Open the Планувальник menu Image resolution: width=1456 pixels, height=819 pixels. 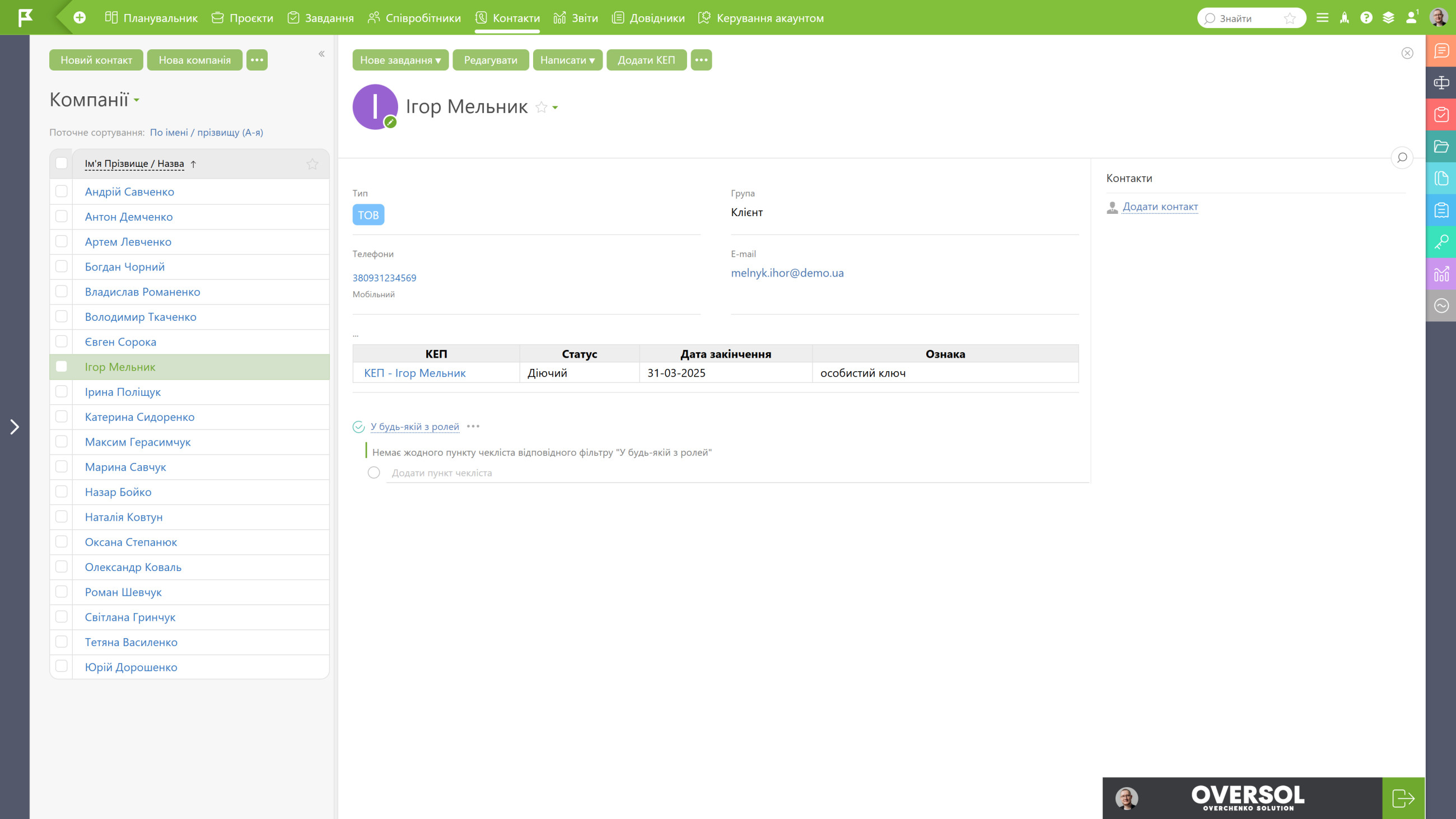pyautogui.click(x=151, y=18)
